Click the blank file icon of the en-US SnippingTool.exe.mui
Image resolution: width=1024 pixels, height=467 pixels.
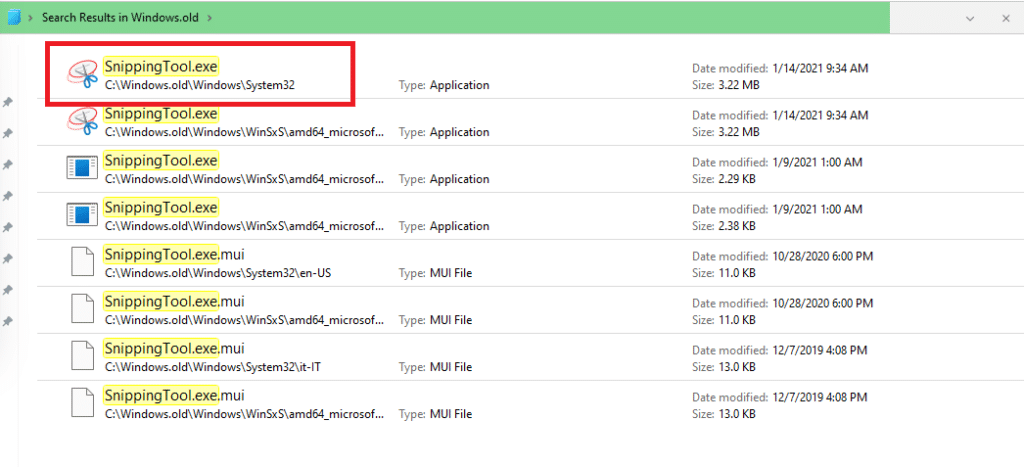click(83, 261)
